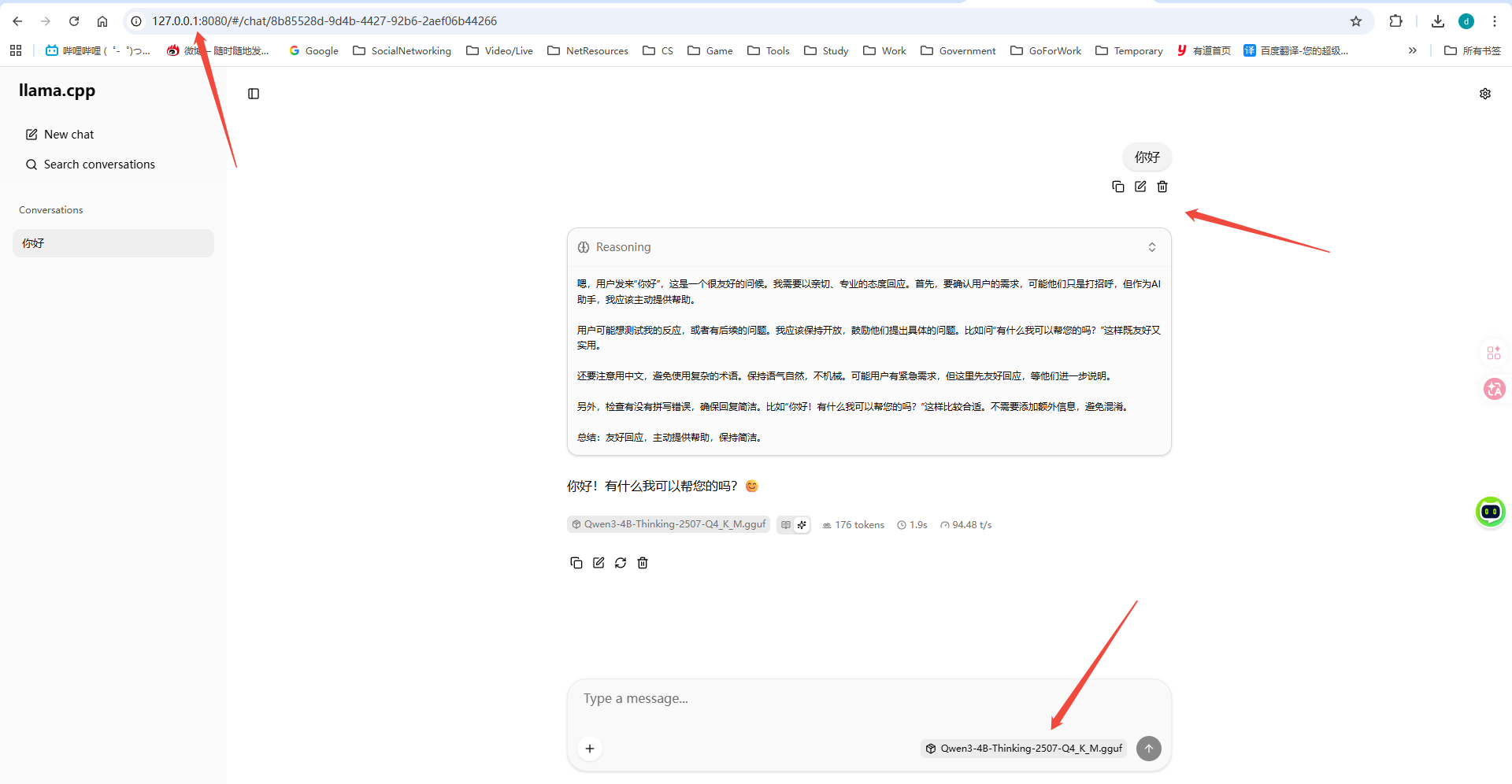Click the green robot floating icon
The image size is (1512, 784).
(1491, 512)
